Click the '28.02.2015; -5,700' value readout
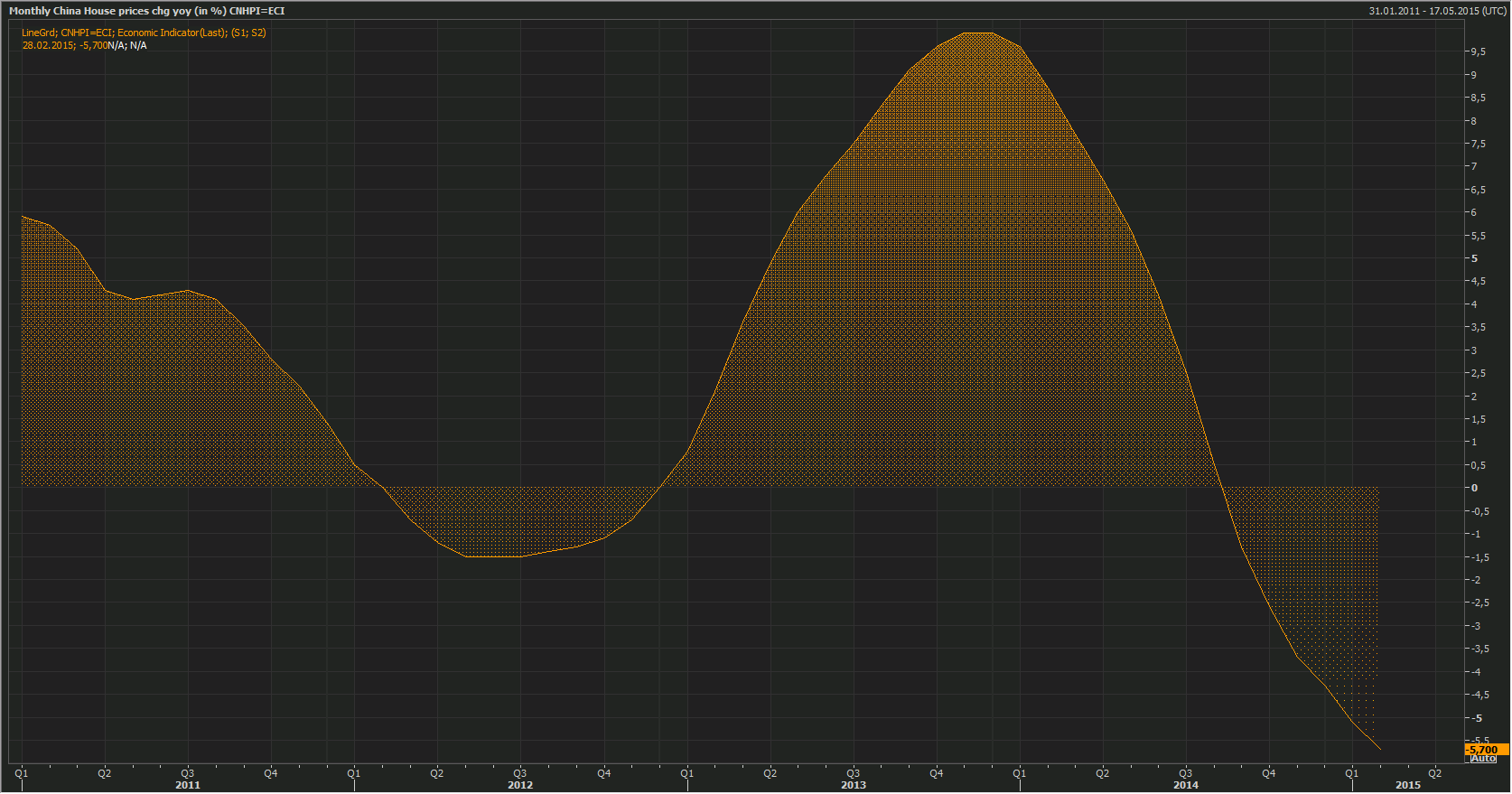 pyautogui.click(x=64, y=45)
